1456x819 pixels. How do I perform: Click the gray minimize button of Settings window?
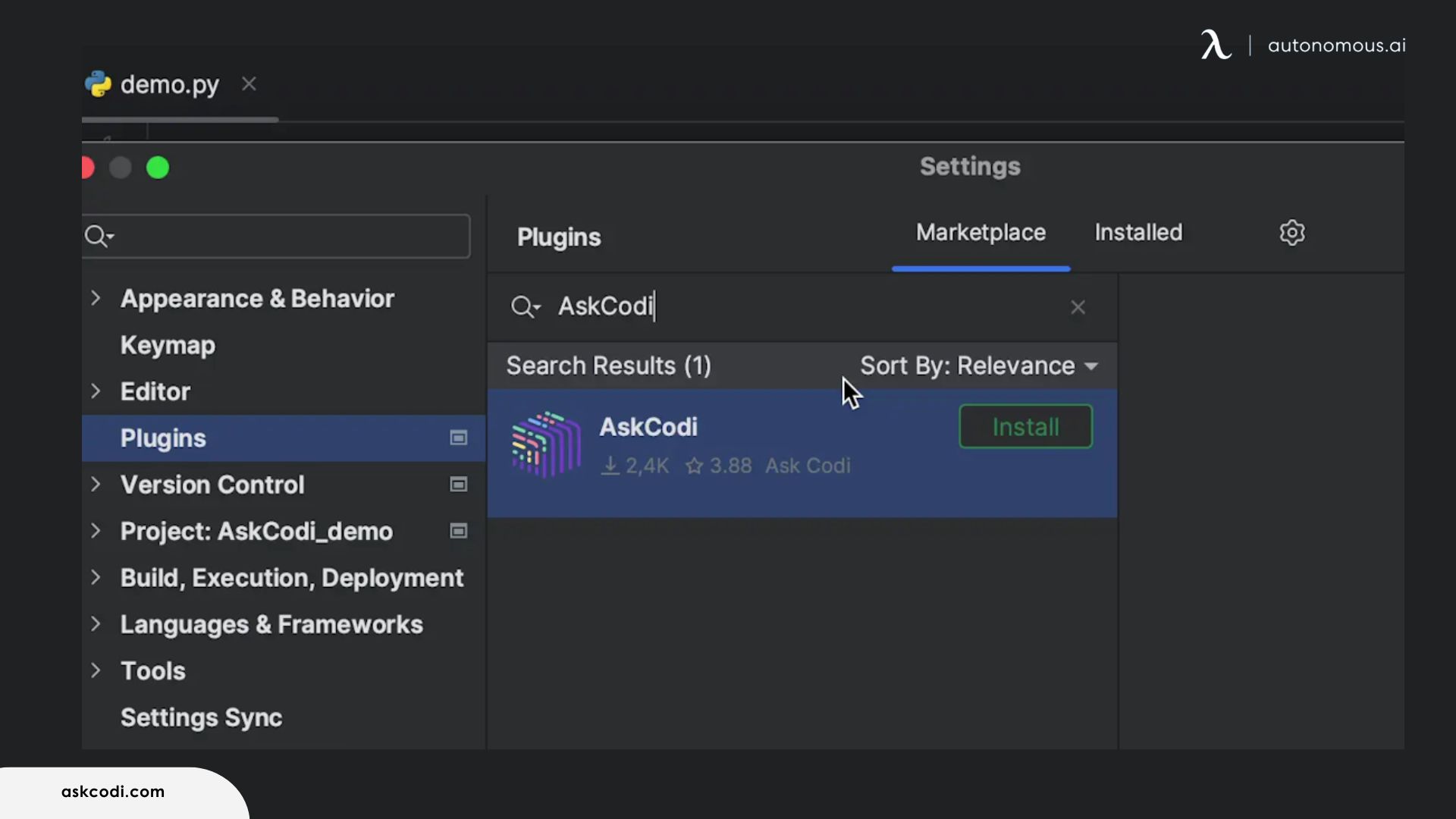[x=121, y=168]
